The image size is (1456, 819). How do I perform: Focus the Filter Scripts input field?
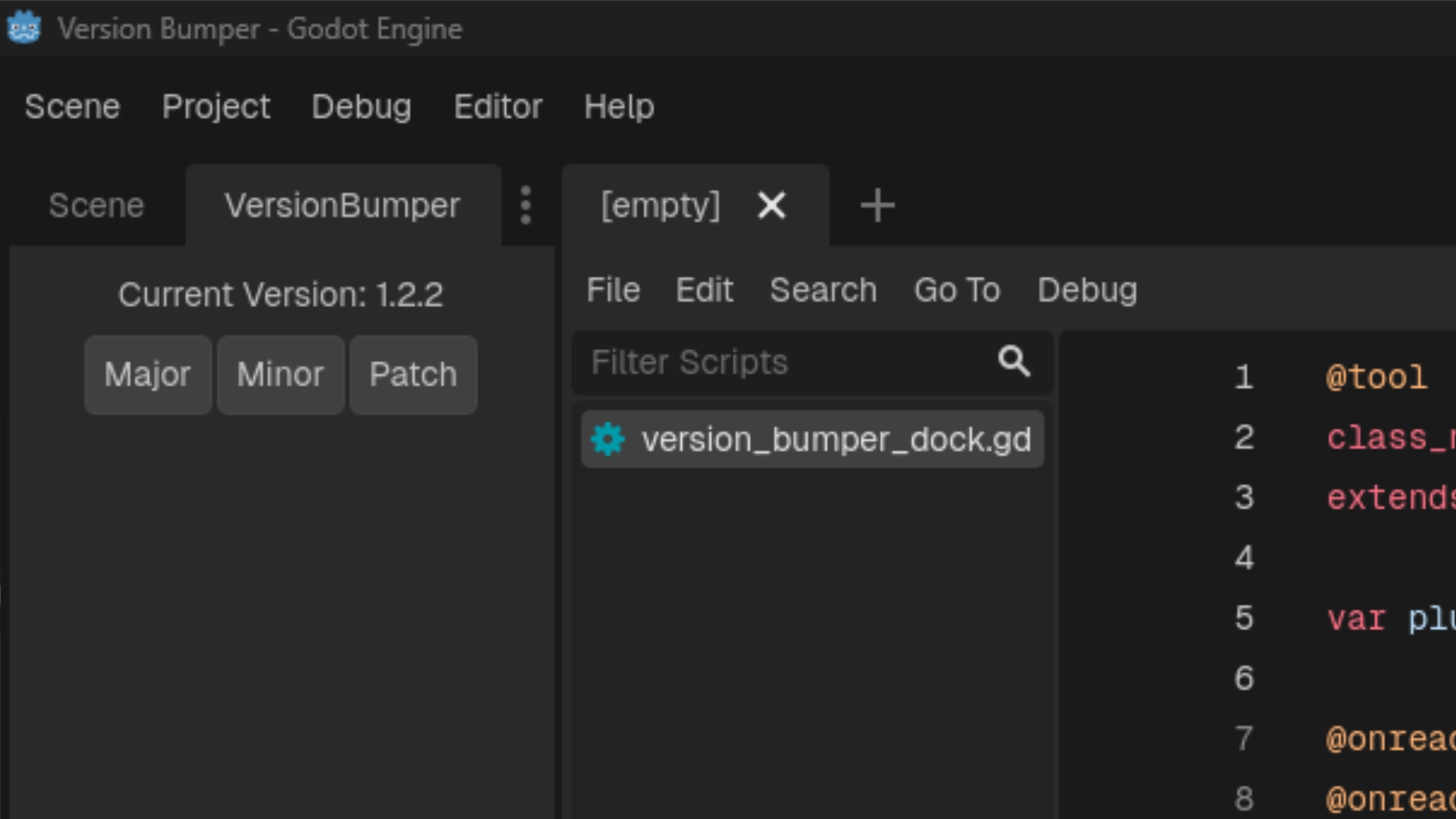(x=781, y=362)
